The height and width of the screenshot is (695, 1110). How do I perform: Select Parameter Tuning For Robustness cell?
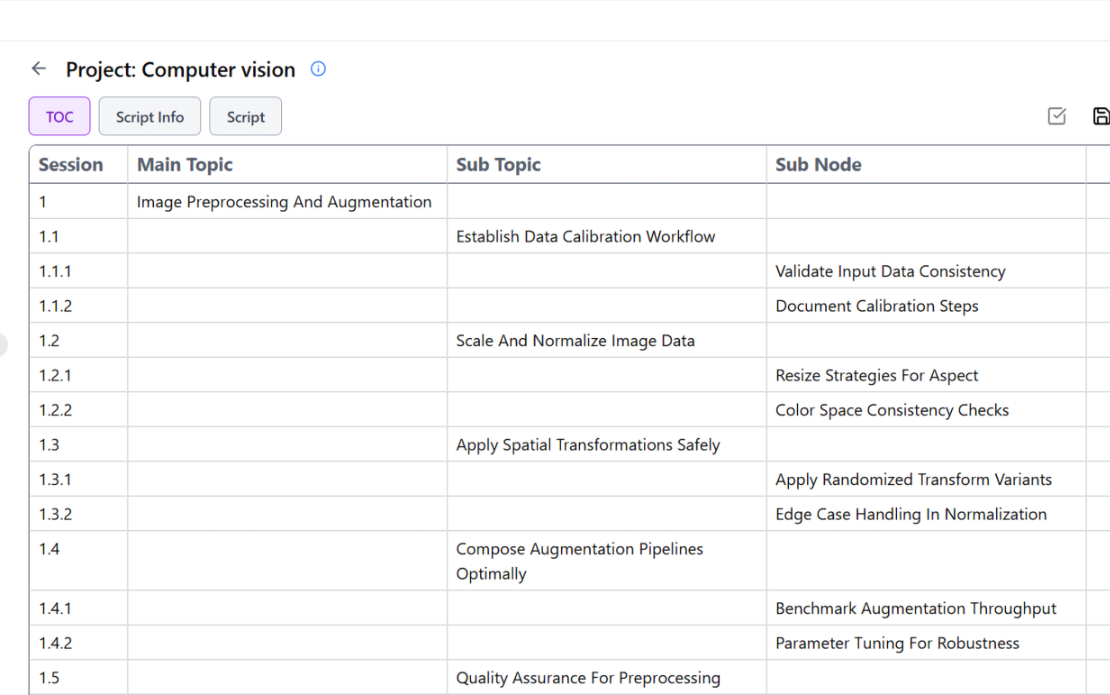[x=926, y=643]
